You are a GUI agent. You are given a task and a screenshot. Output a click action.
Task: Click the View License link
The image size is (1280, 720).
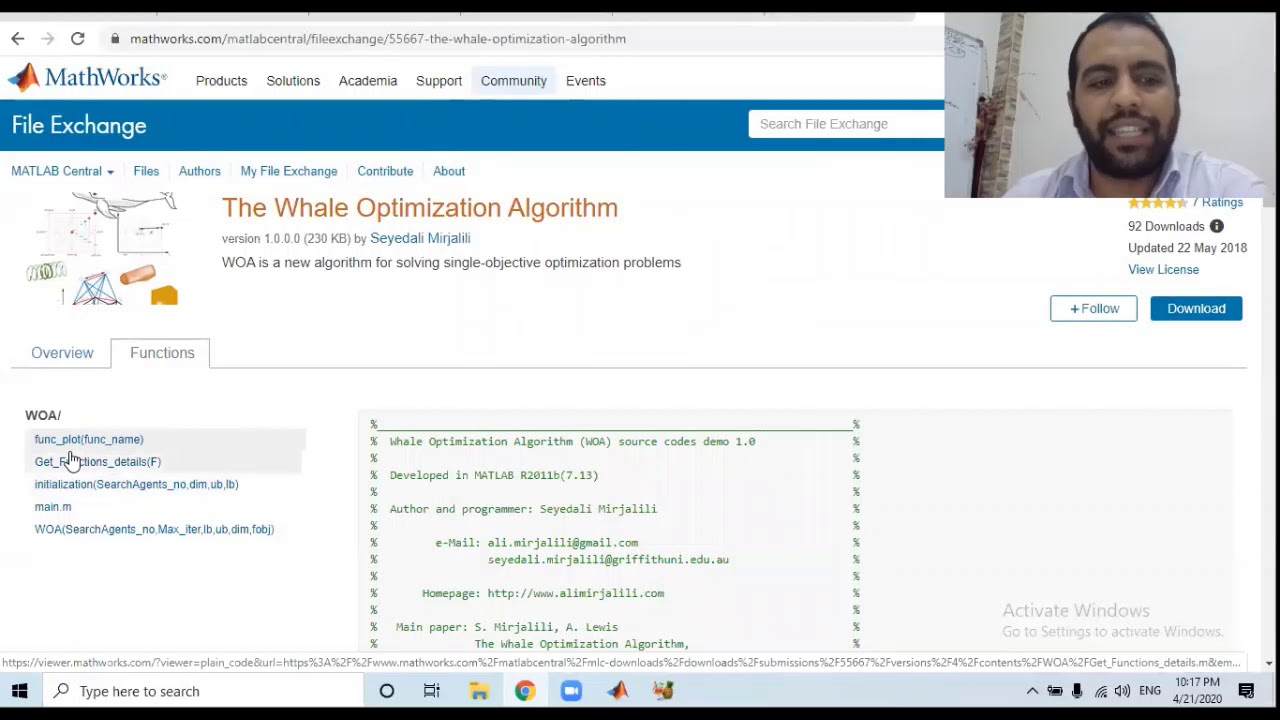pyautogui.click(x=1163, y=270)
